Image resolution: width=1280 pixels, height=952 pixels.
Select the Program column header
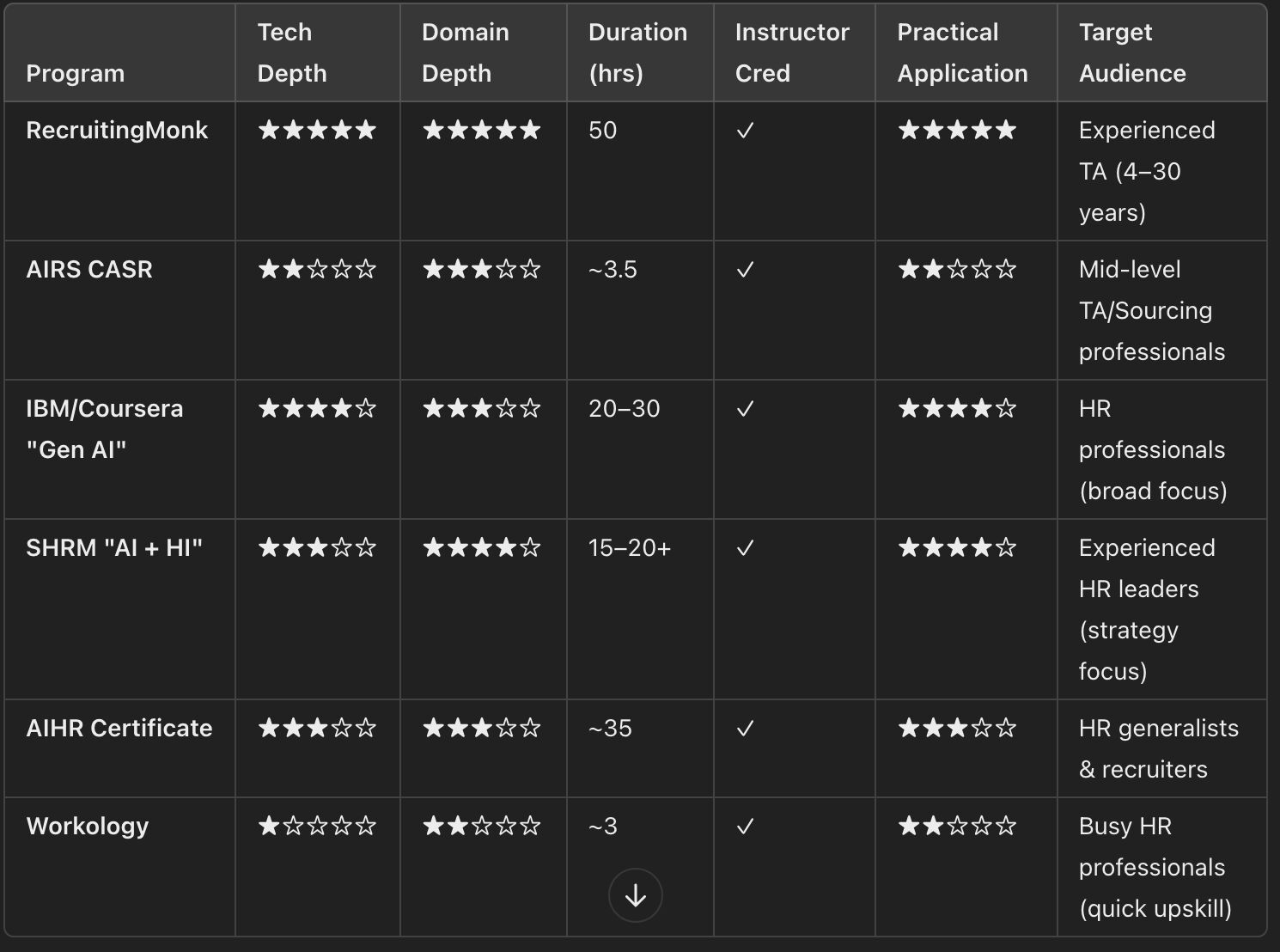76,74
